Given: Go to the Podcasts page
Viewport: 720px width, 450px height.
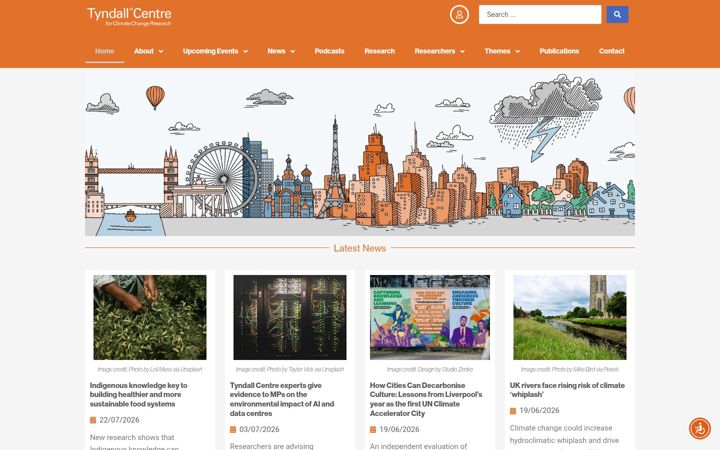Looking at the screenshot, I should coord(329,51).
